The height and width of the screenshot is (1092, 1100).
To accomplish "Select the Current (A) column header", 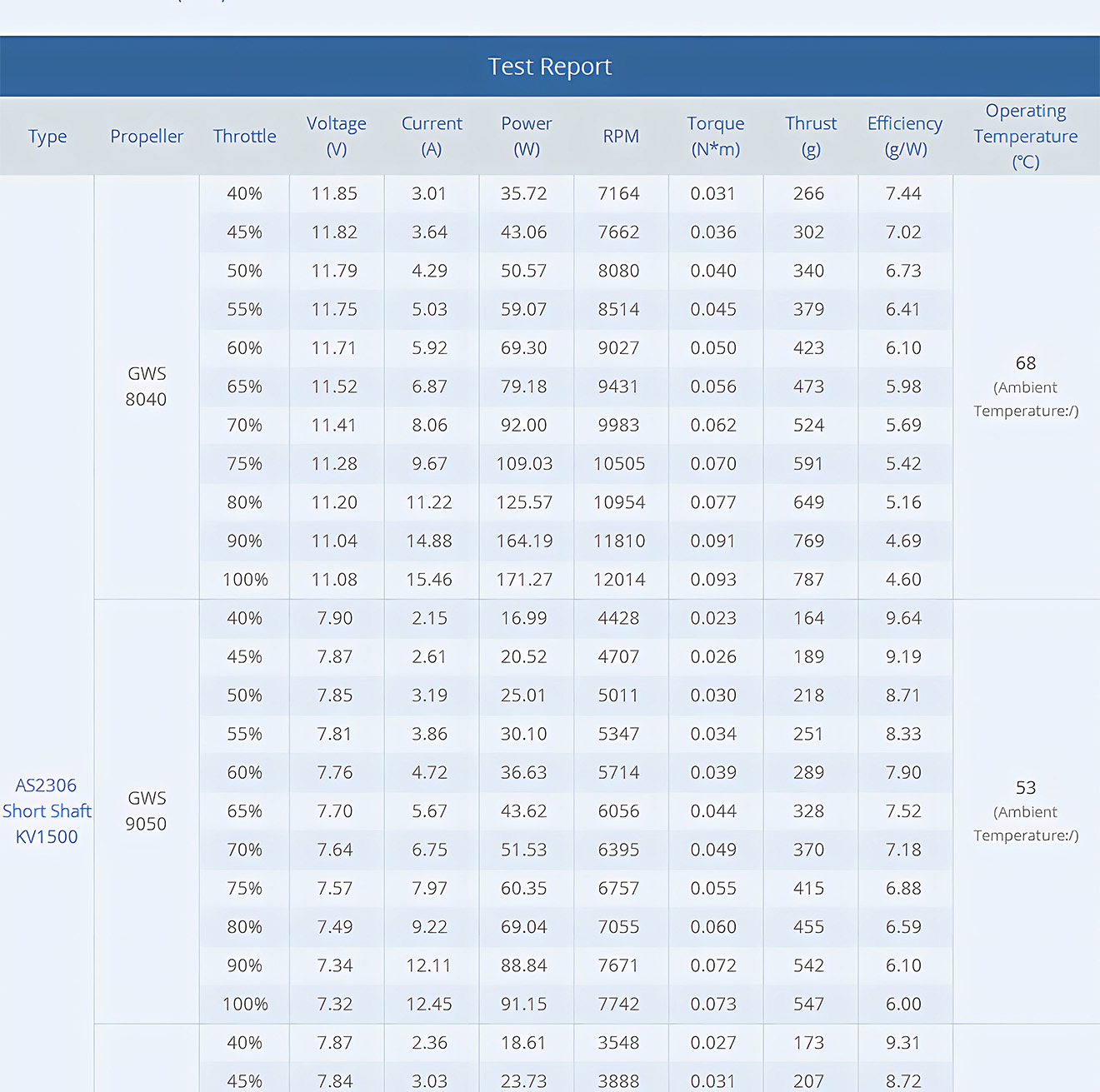I will pos(431,137).
